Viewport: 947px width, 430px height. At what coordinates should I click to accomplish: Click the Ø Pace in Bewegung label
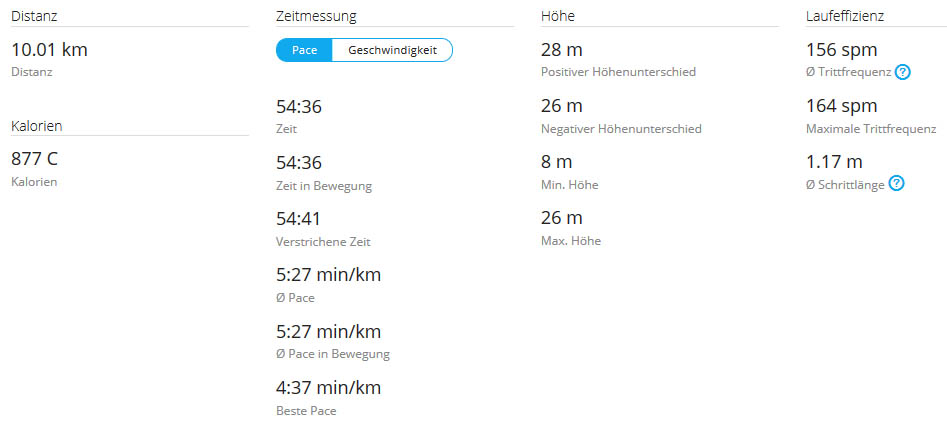pyautogui.click(x=332, y=354)
